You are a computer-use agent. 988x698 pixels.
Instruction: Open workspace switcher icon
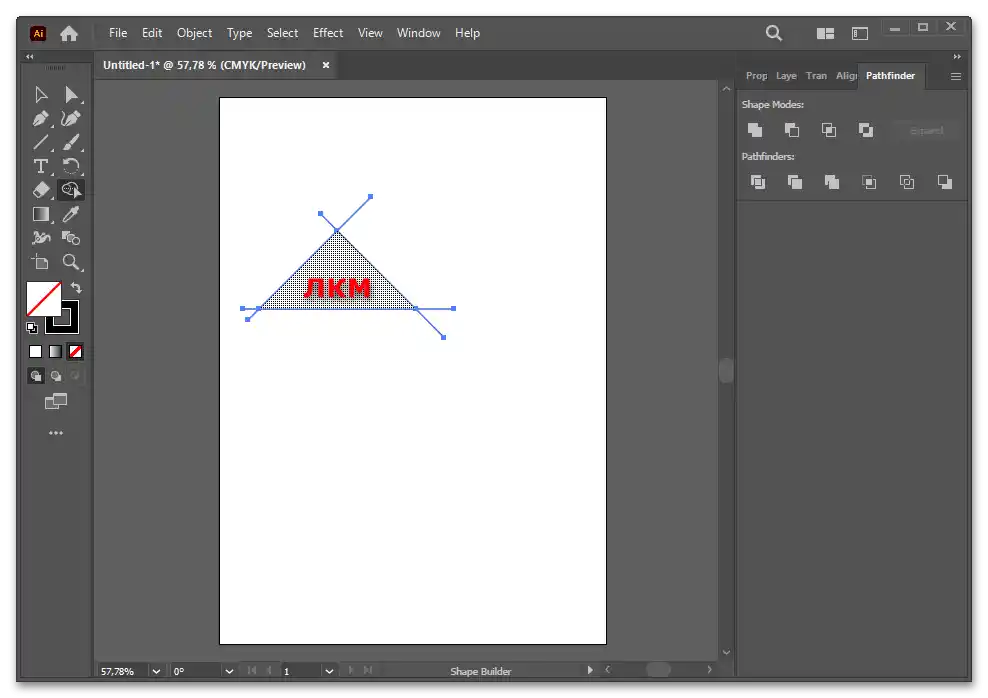pyautogui.click(x=860, y=33)
